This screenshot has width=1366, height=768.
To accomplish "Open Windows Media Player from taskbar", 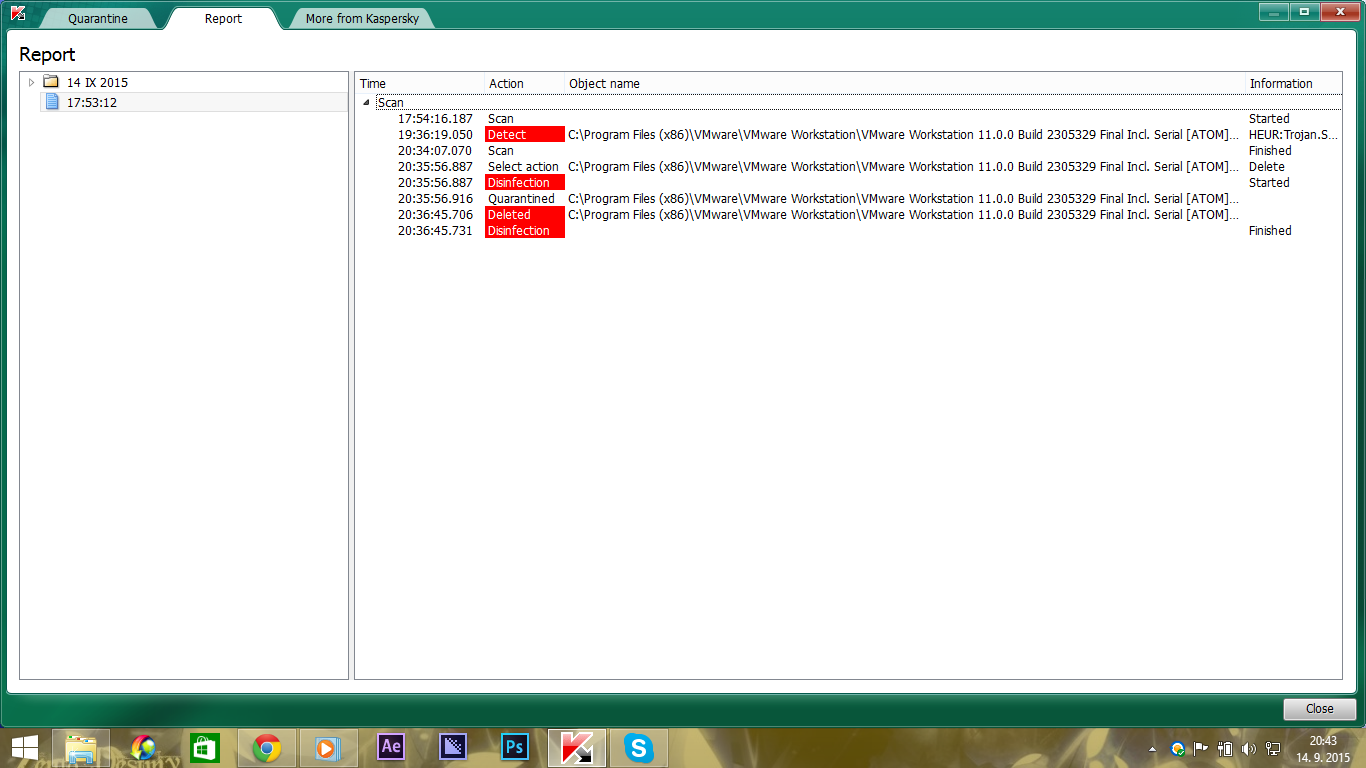I will pos(329,747).
